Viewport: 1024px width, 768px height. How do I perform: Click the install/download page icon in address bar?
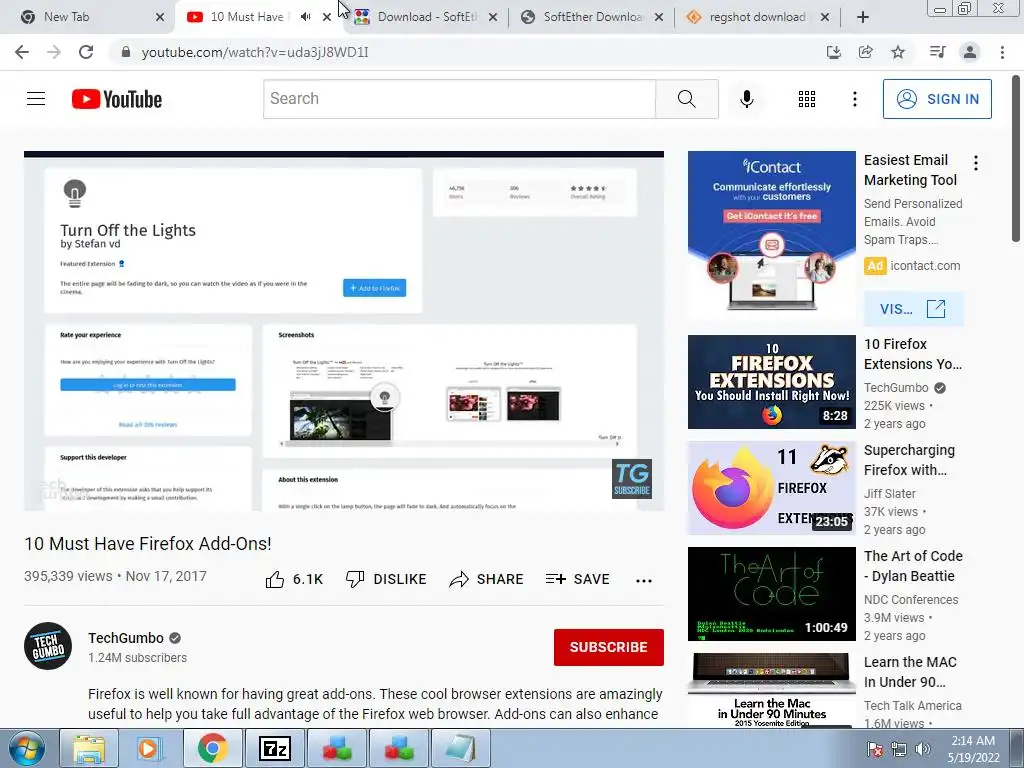pos(833,52)
